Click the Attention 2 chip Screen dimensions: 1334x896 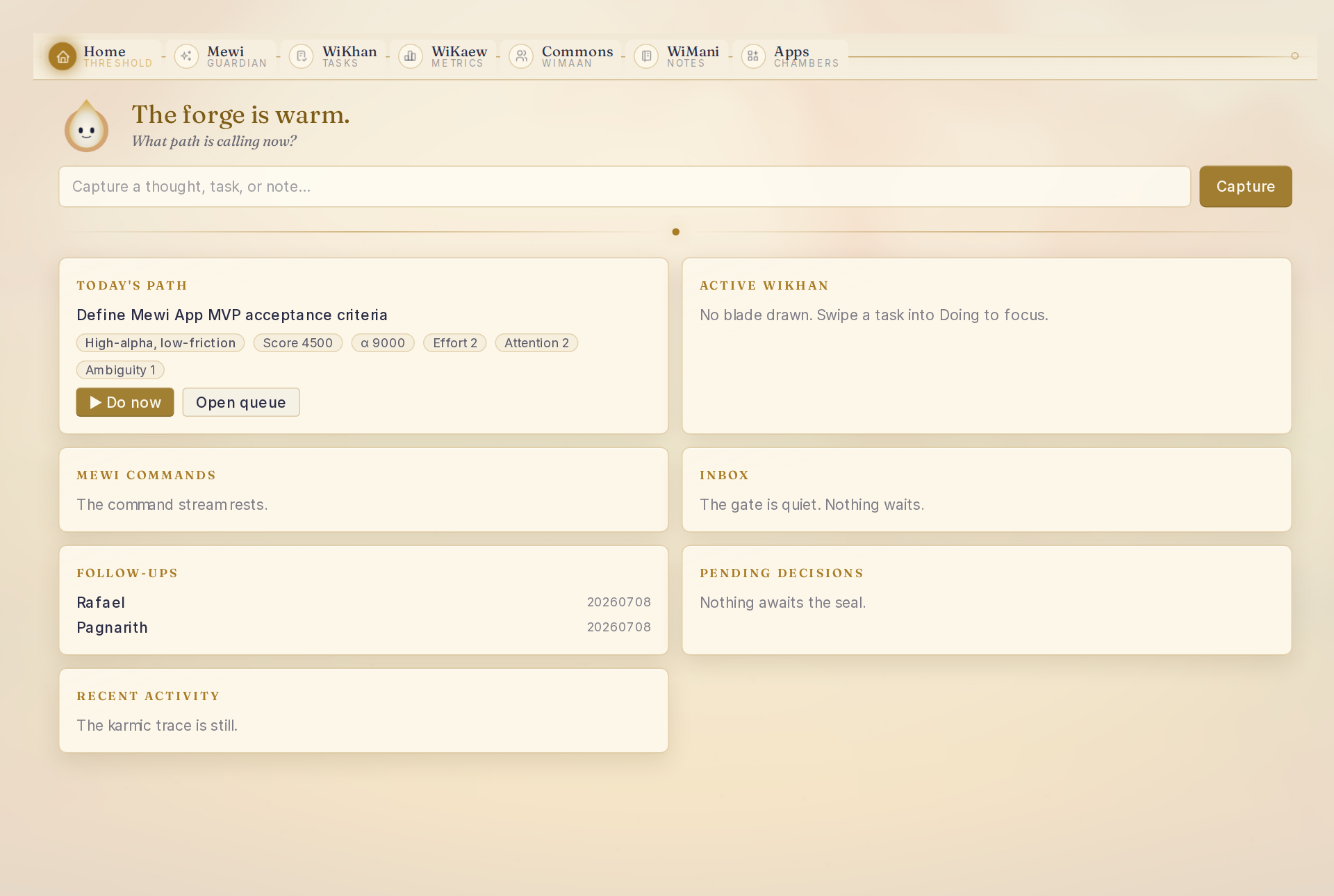click(536, 343)
